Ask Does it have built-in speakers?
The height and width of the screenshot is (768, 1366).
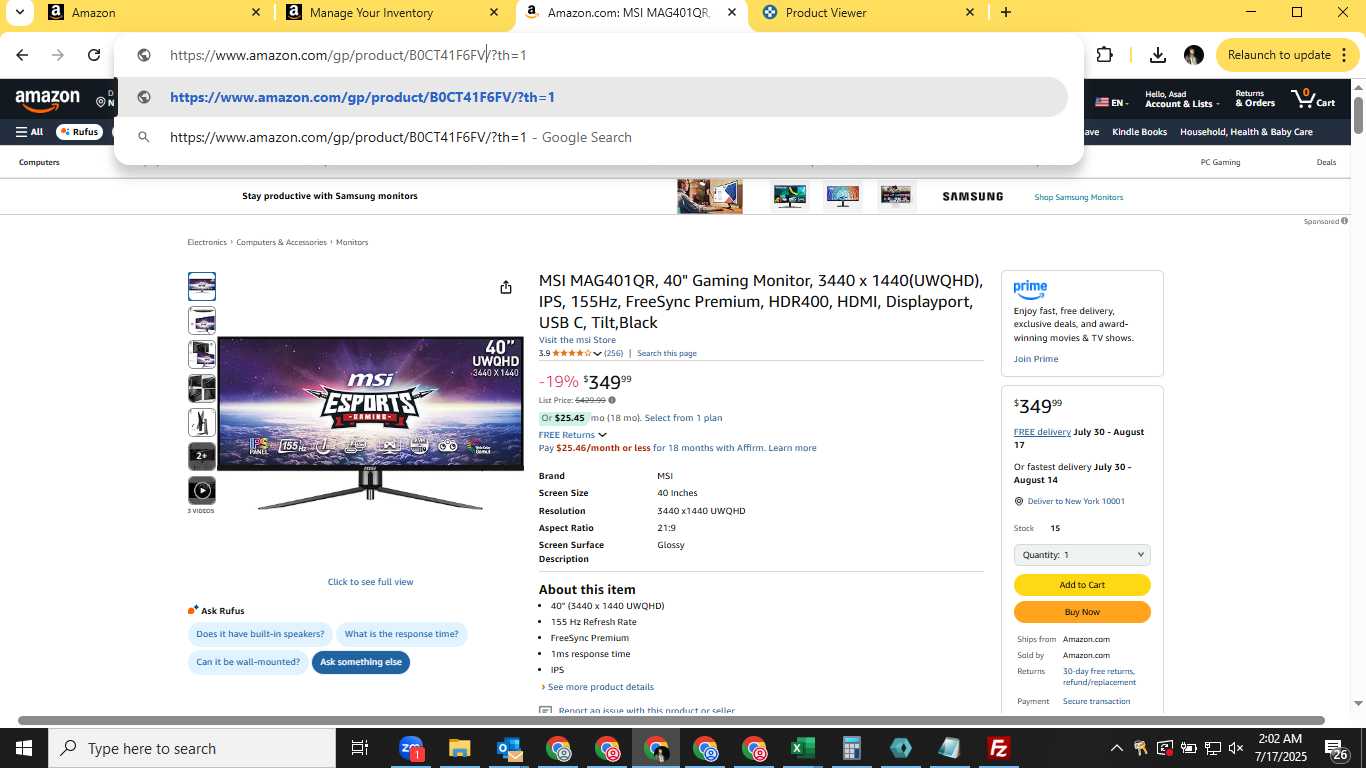click(260, 634)
